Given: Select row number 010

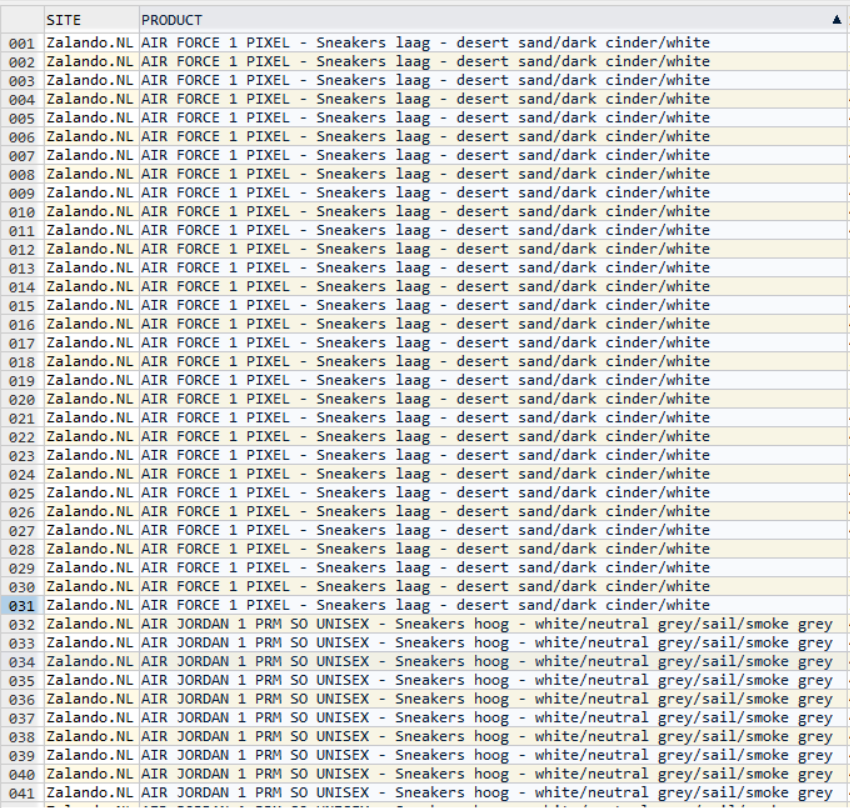Looking at the screenshot, I should (x=22, y=212).
